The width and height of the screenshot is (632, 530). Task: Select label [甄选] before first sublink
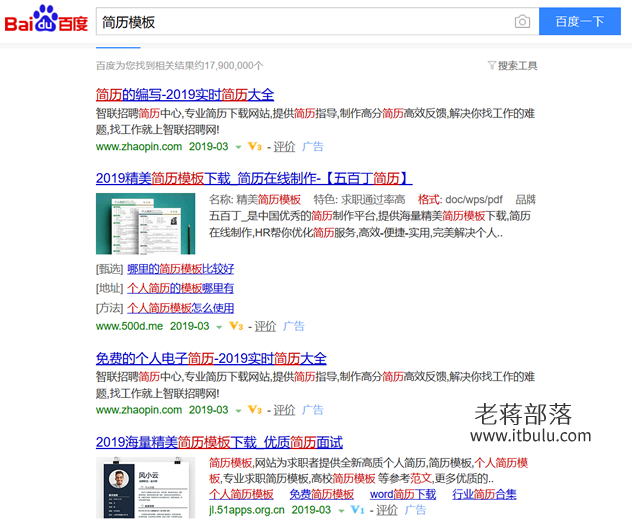click(x=109, y=269)
